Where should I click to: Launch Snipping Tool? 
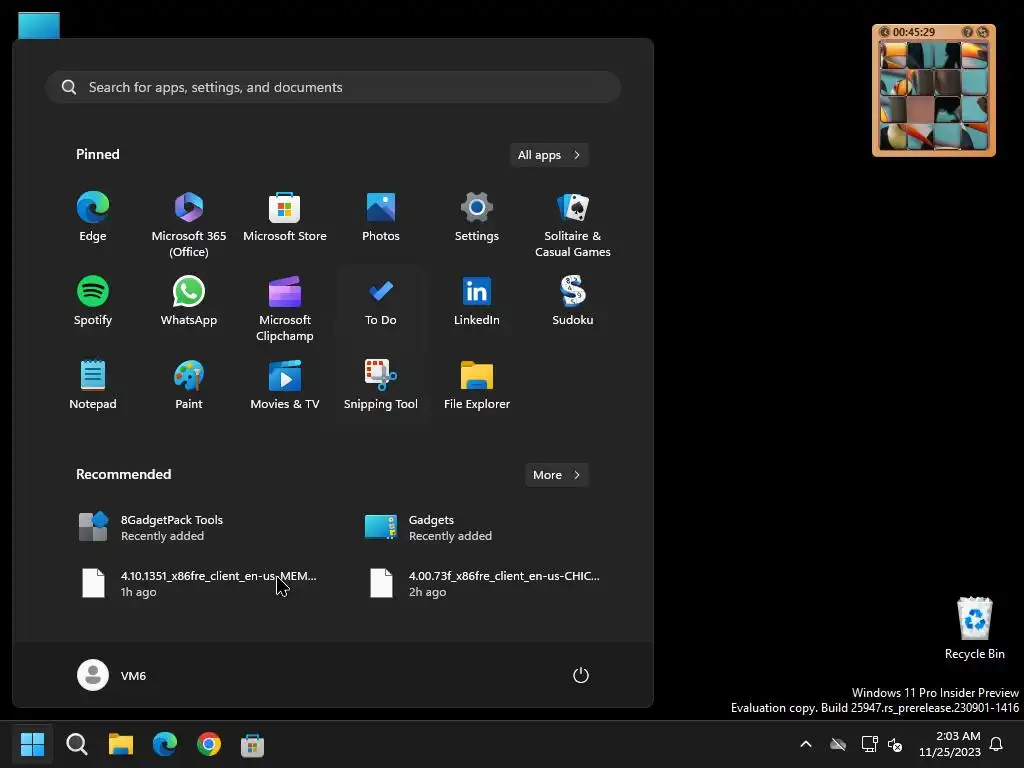[381, 385]
